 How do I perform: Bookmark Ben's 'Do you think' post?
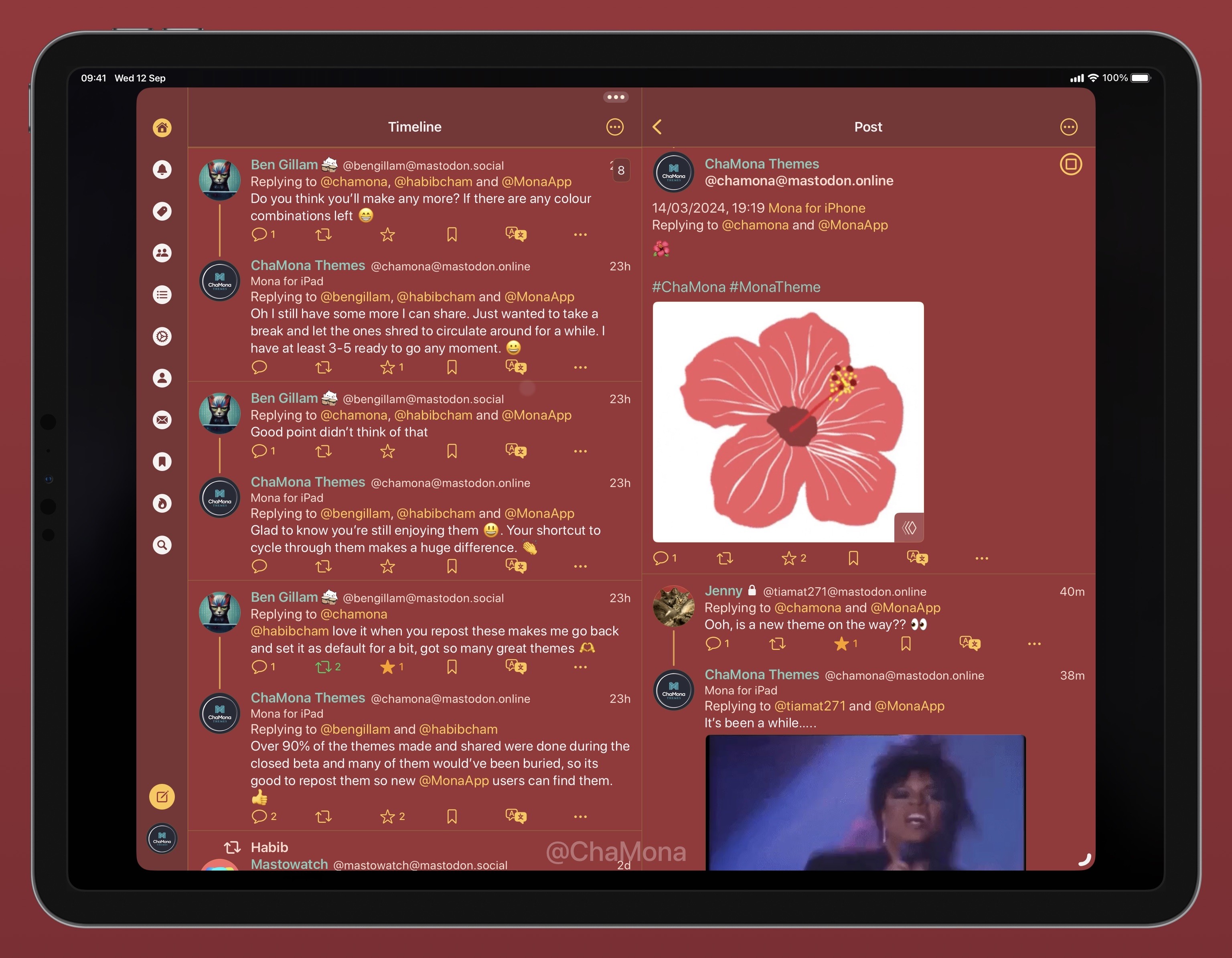(x=452, y=234)
